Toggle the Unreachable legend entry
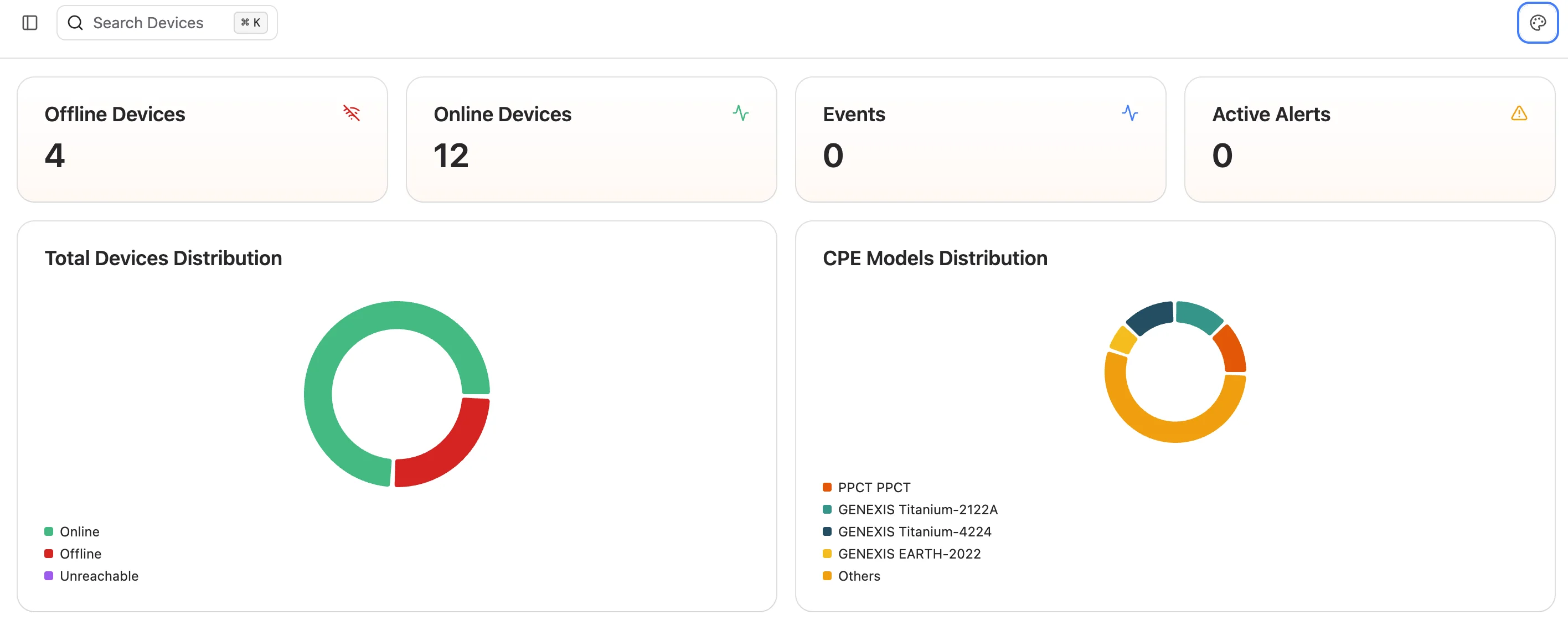This screenshot has height=620, width=1568. [x=91, y=576]
